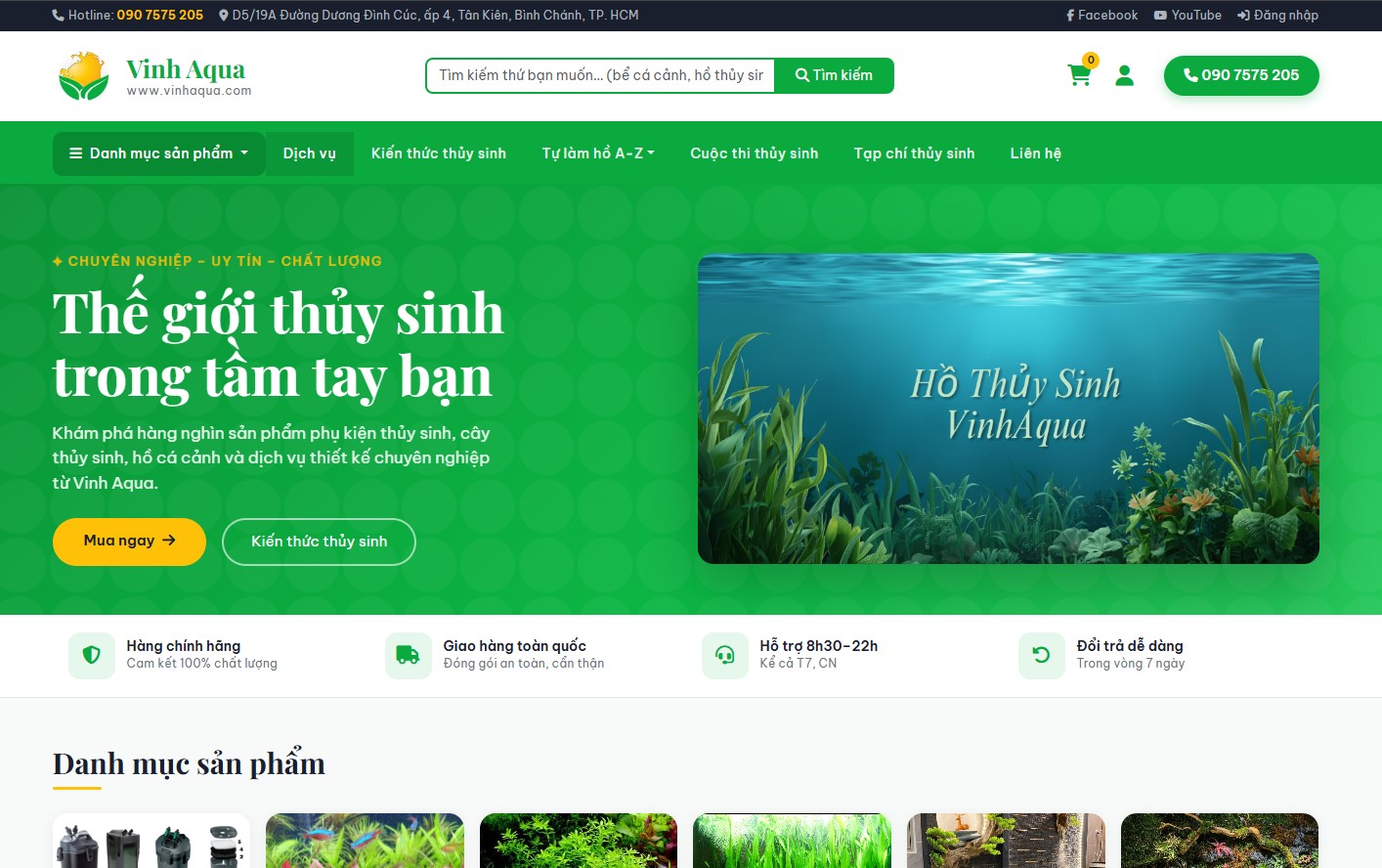This screenshot has width=1382, height=868.
Task: Click the return arrow icon for Đổi trả
Action: tap(1041, 655)
